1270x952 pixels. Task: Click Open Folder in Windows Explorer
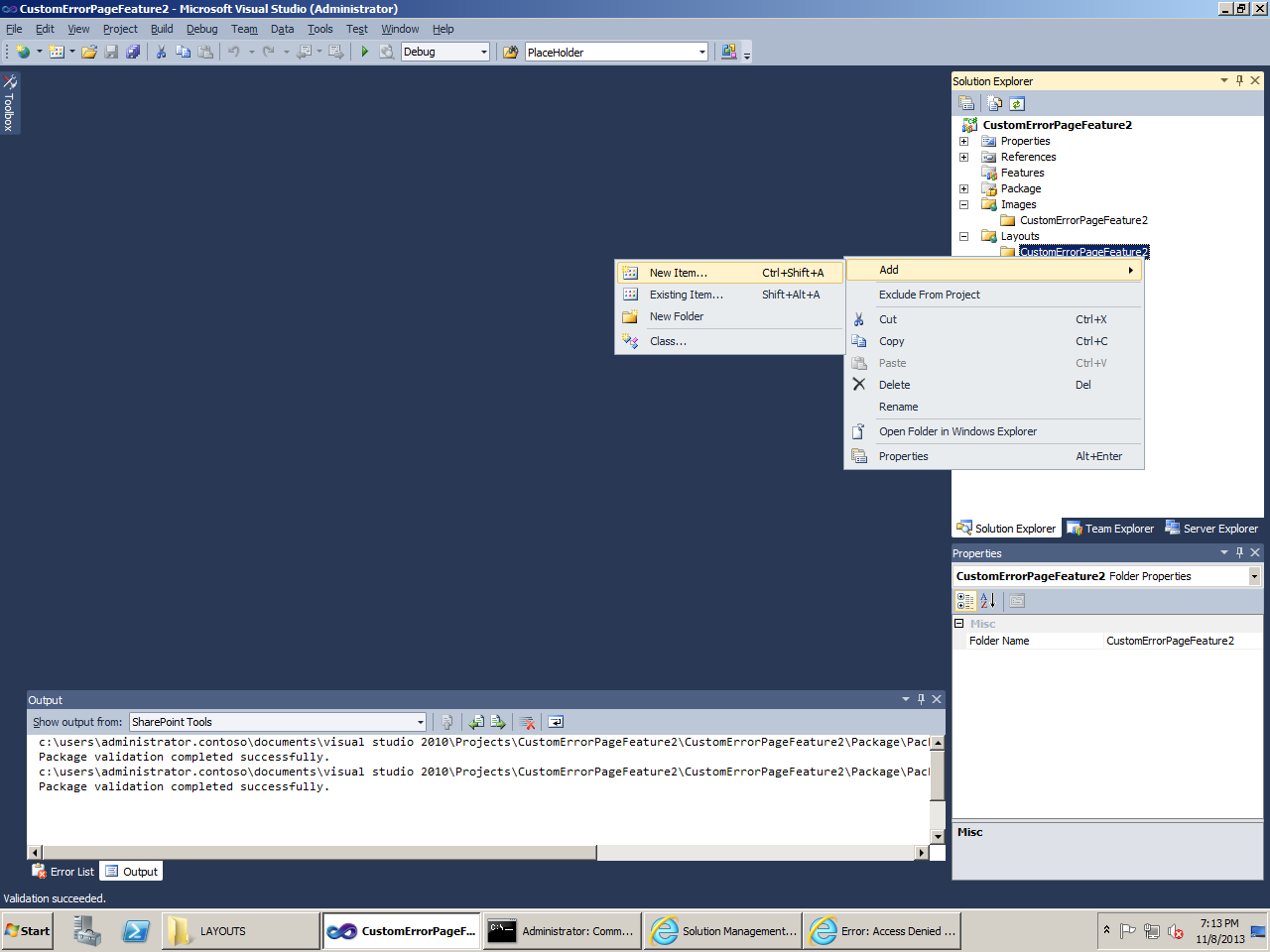994,431
